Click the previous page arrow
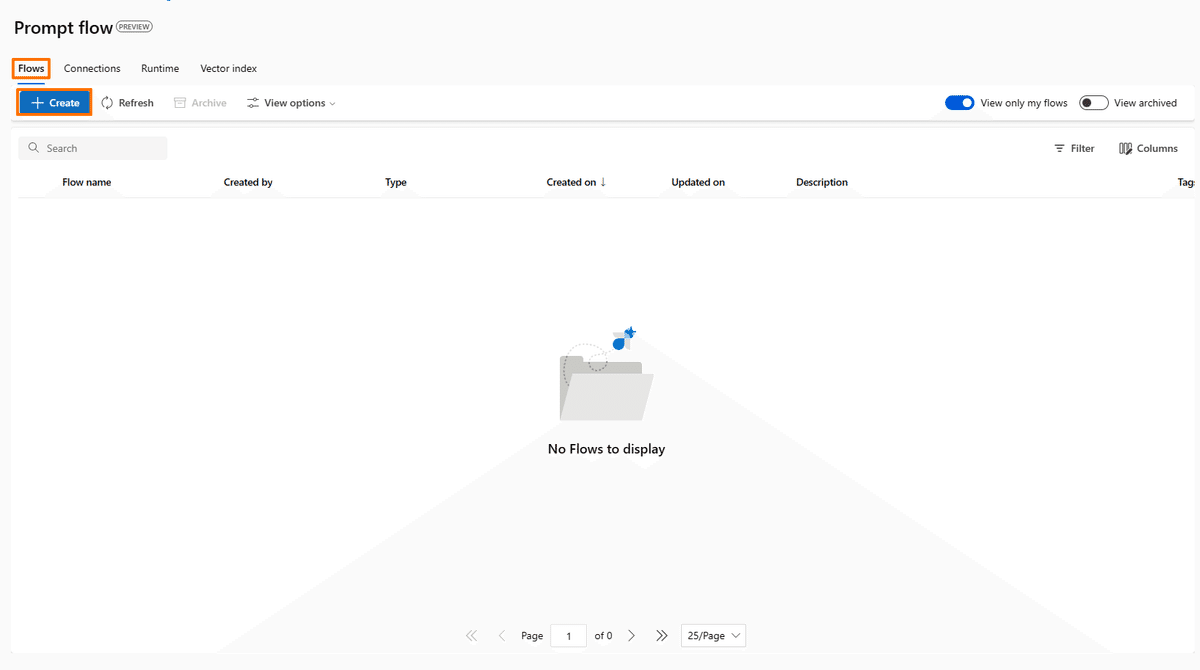The height and width of the screenshot is (670, 1200). tap(501, 635)
